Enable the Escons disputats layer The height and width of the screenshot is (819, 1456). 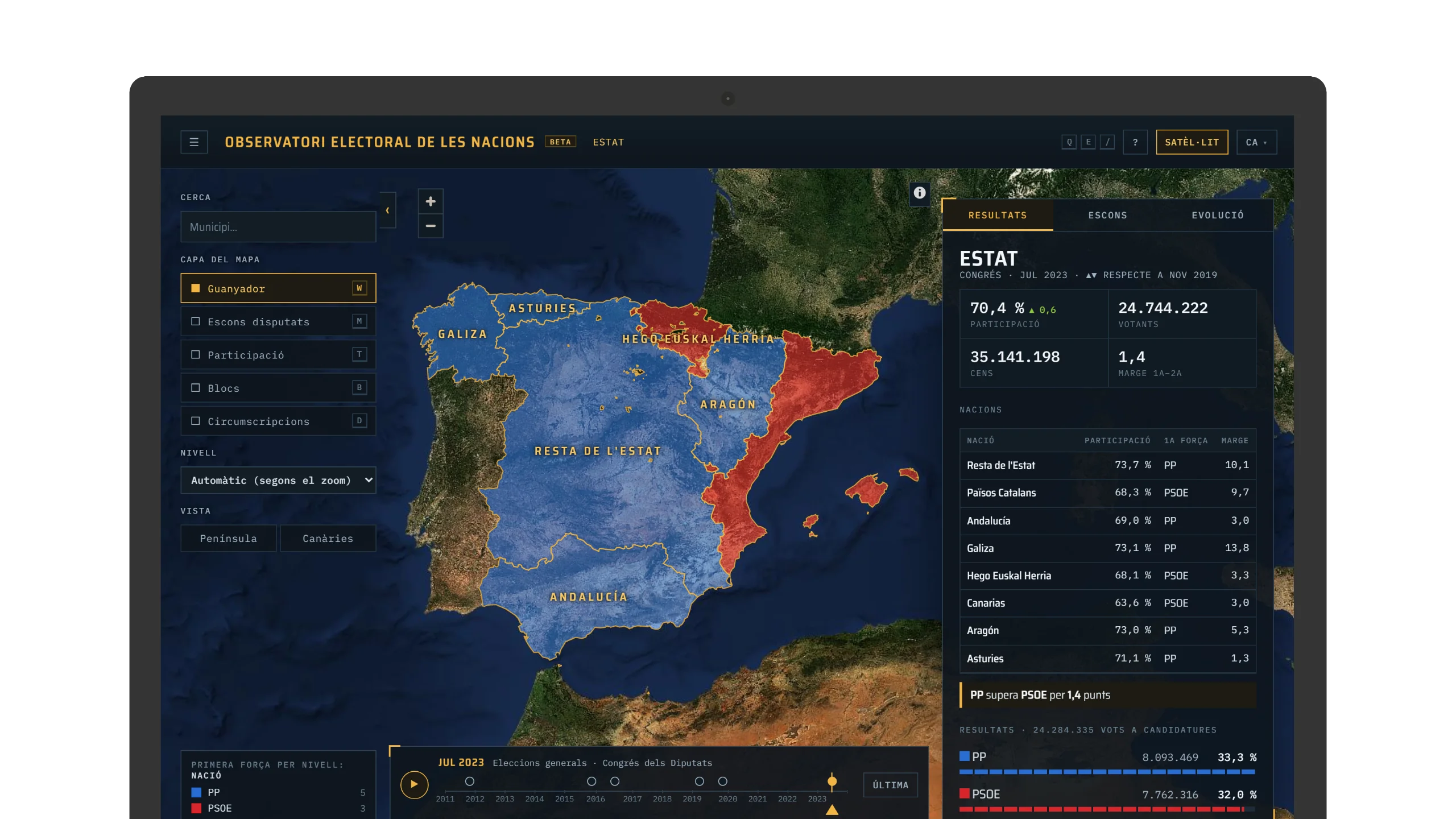[278, 321]
